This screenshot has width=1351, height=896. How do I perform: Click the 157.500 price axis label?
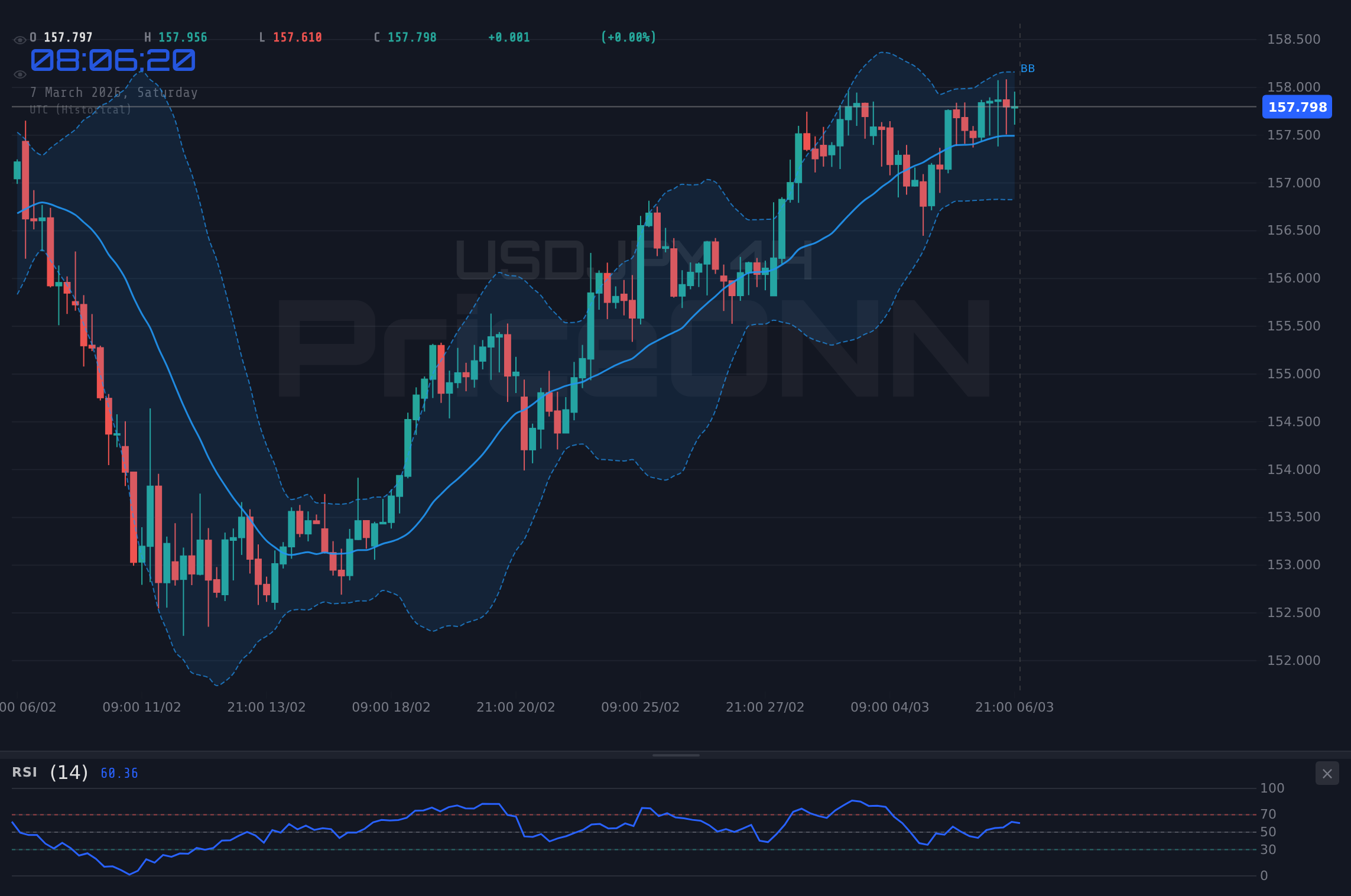(x=1294, y=135)
